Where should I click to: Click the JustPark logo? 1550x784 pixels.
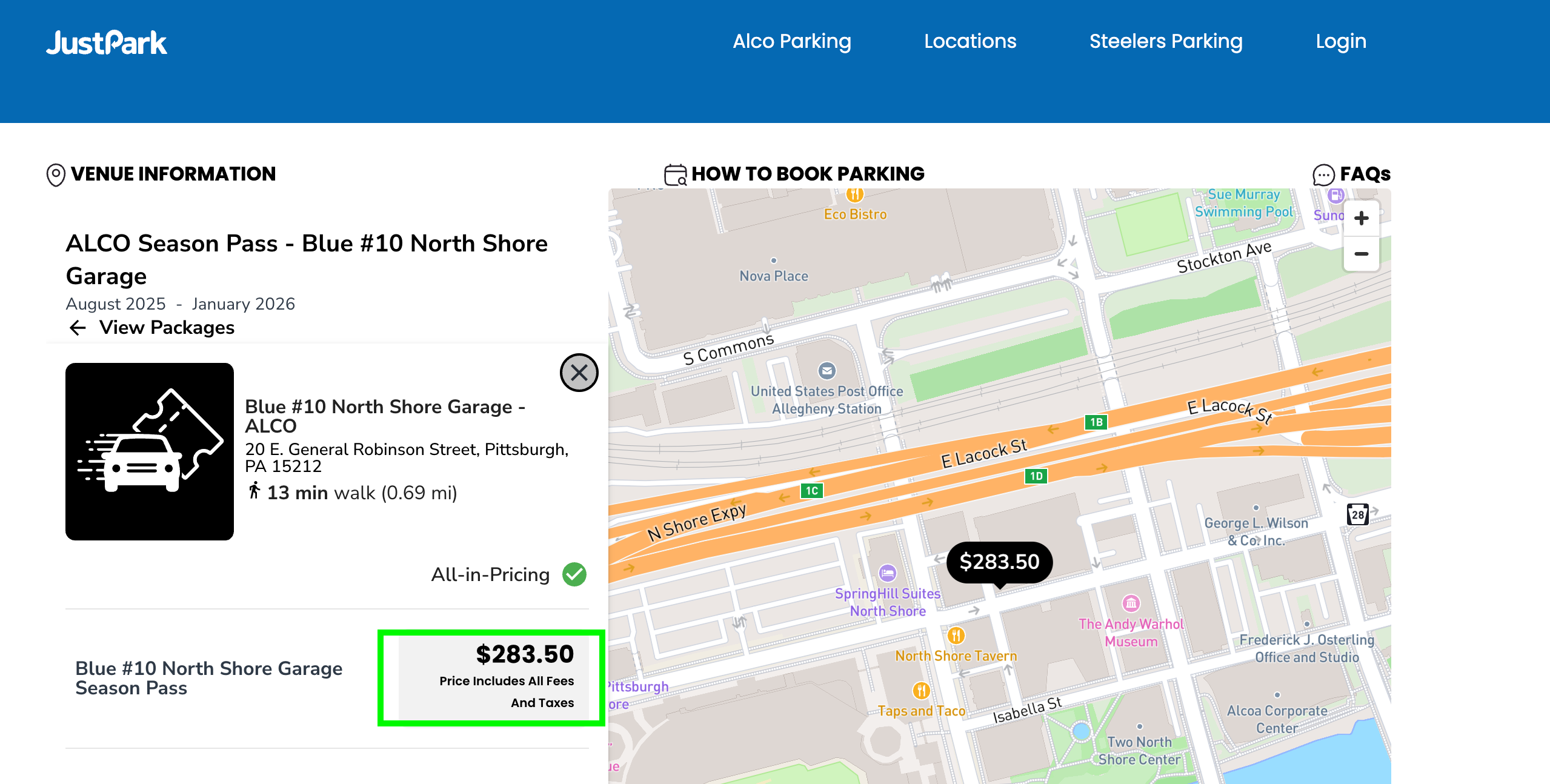click(107, 42)
